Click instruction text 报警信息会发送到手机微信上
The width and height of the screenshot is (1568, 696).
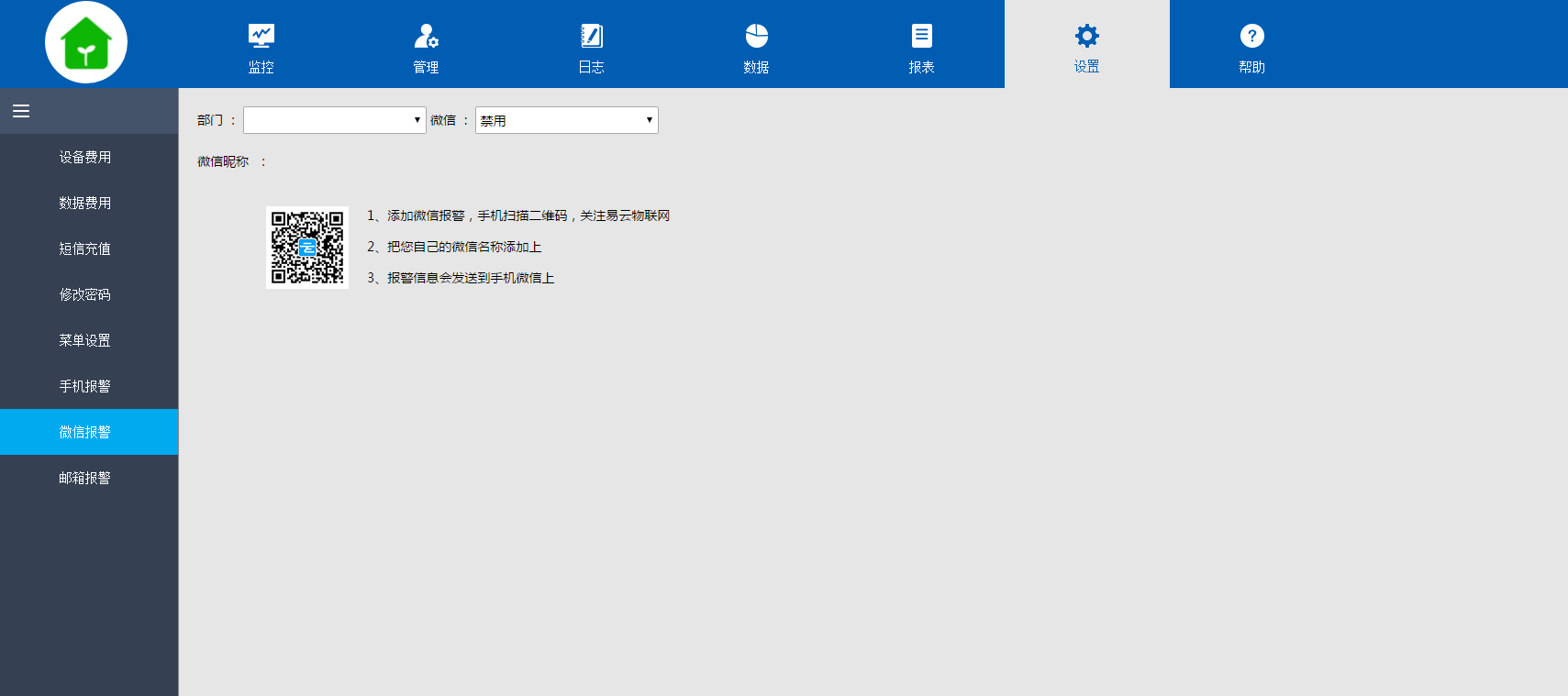click(461, 278)
